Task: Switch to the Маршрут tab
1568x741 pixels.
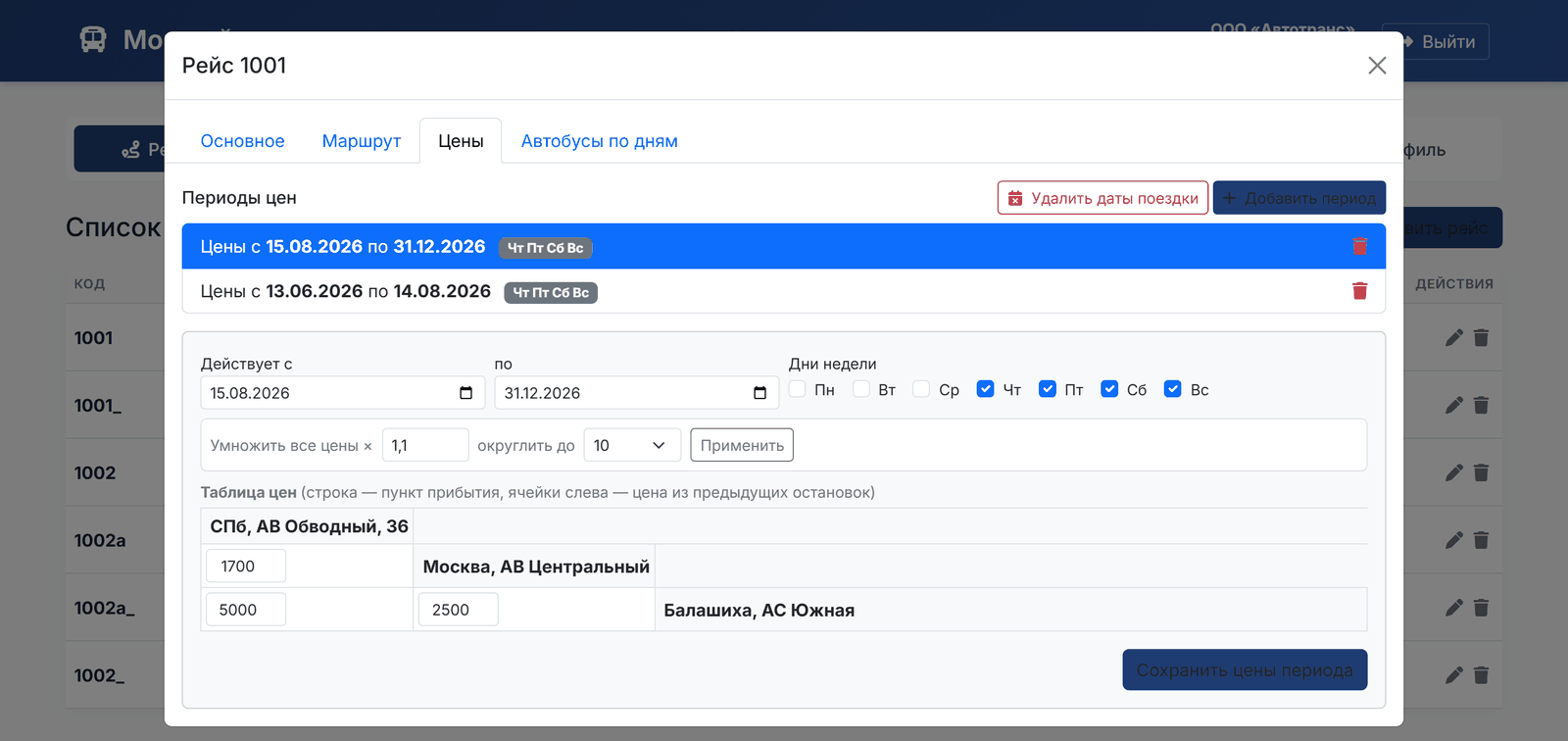Action: pyautogui.click(x=362, y=141)
